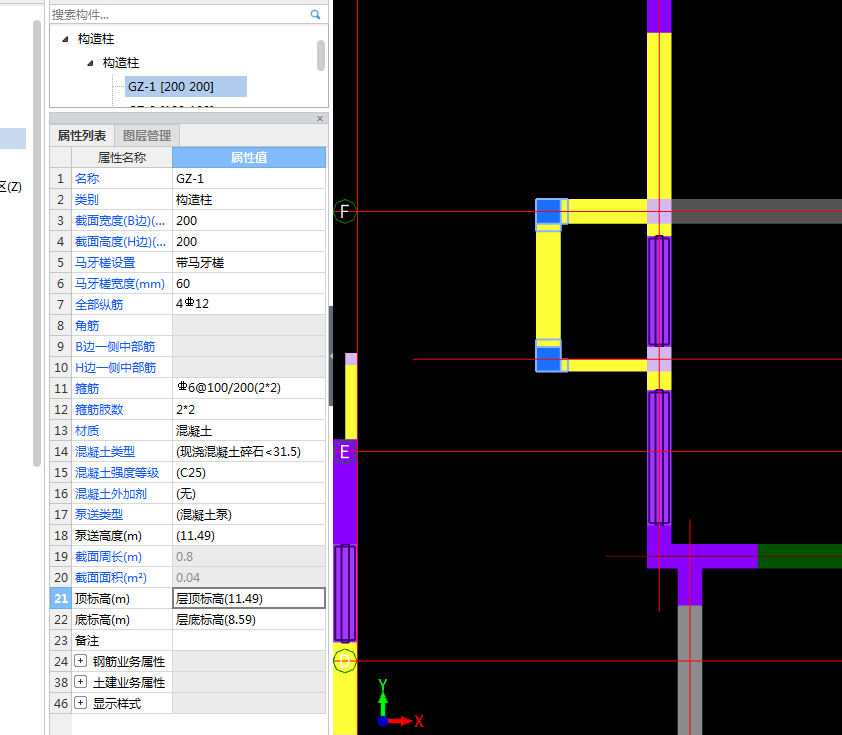Click the 马牙槎设置 value 带马牙槎
Image resolution: width=842 pixels, height=735 pixels.
coord(249,263)
